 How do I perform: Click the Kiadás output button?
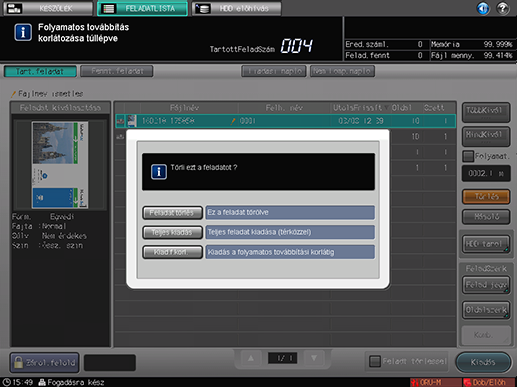[x=483, y=362]
